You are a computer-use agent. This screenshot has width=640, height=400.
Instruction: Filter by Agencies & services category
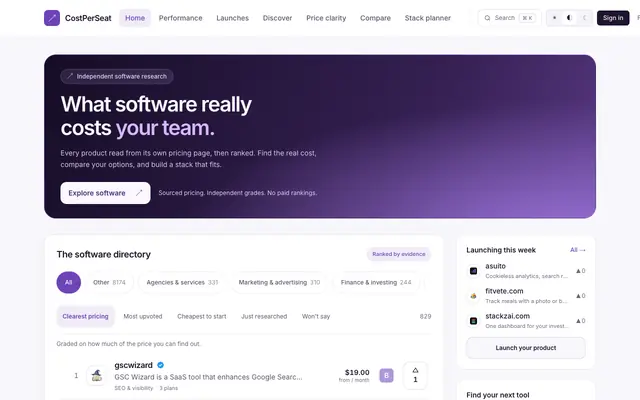182,282
